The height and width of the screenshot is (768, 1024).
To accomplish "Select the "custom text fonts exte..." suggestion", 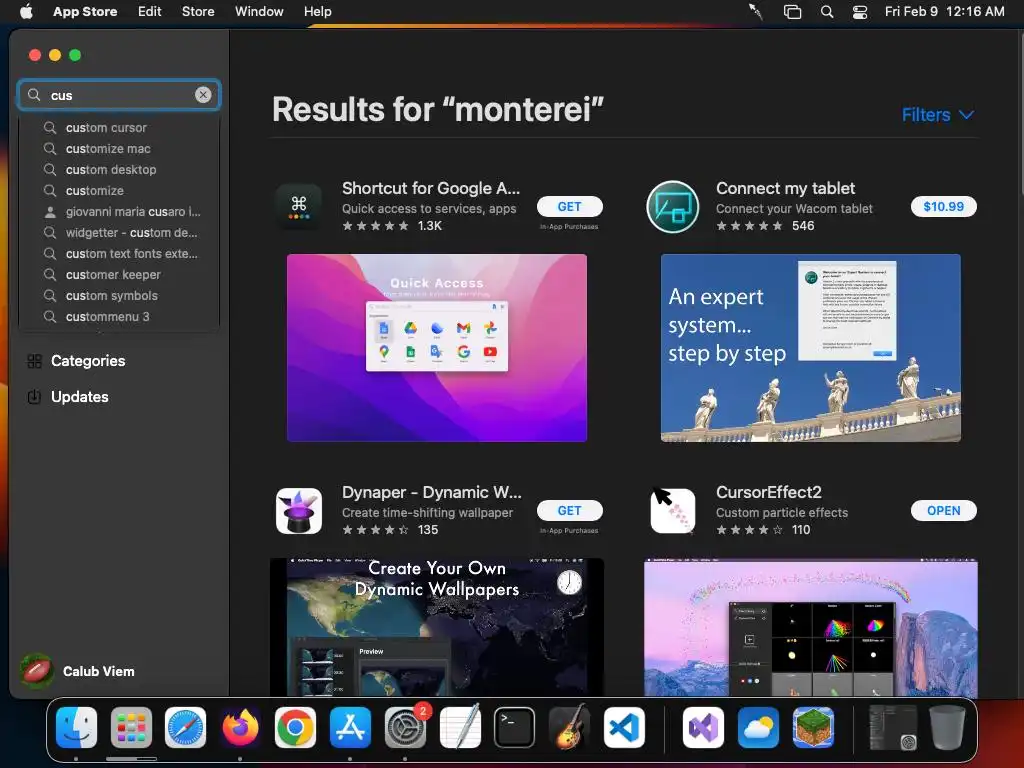I will 119,253.
